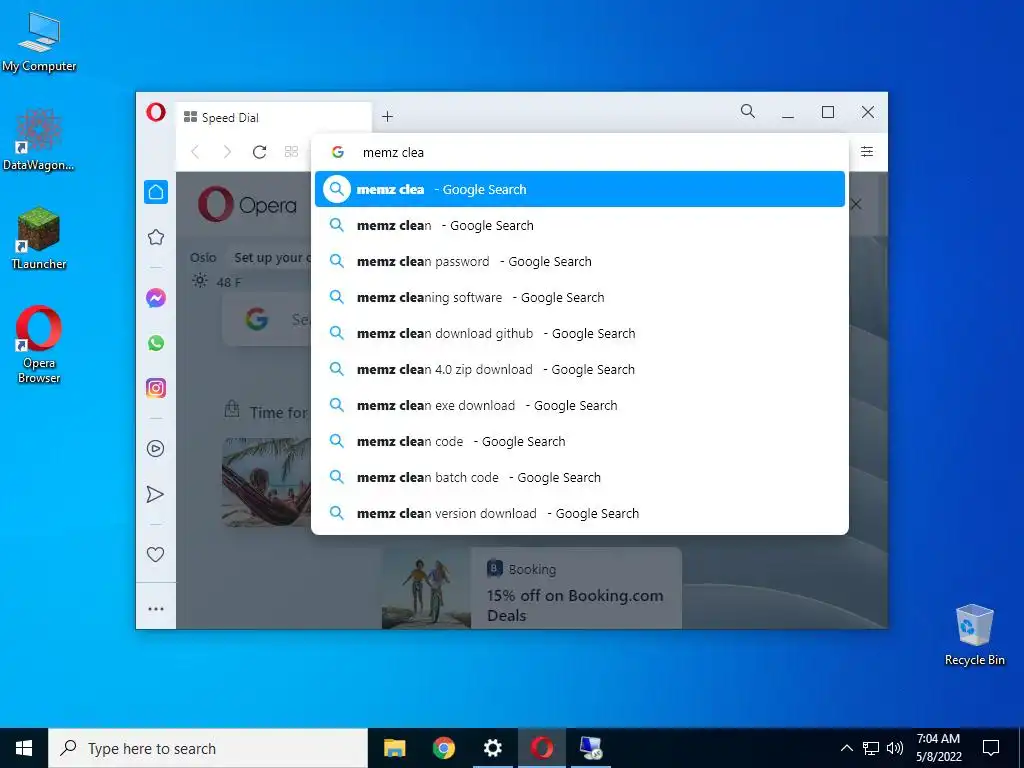Go back with the back arrow
This screenshot has width=1024, height=768.
[195, 152]
